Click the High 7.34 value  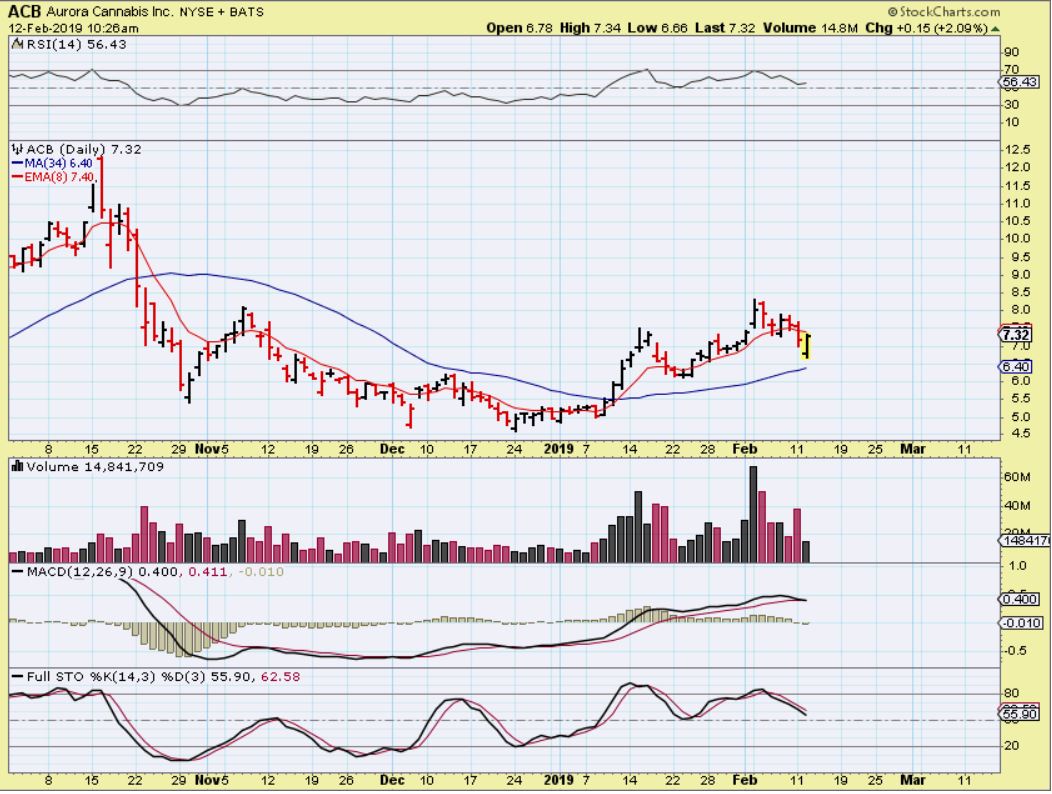590,28
